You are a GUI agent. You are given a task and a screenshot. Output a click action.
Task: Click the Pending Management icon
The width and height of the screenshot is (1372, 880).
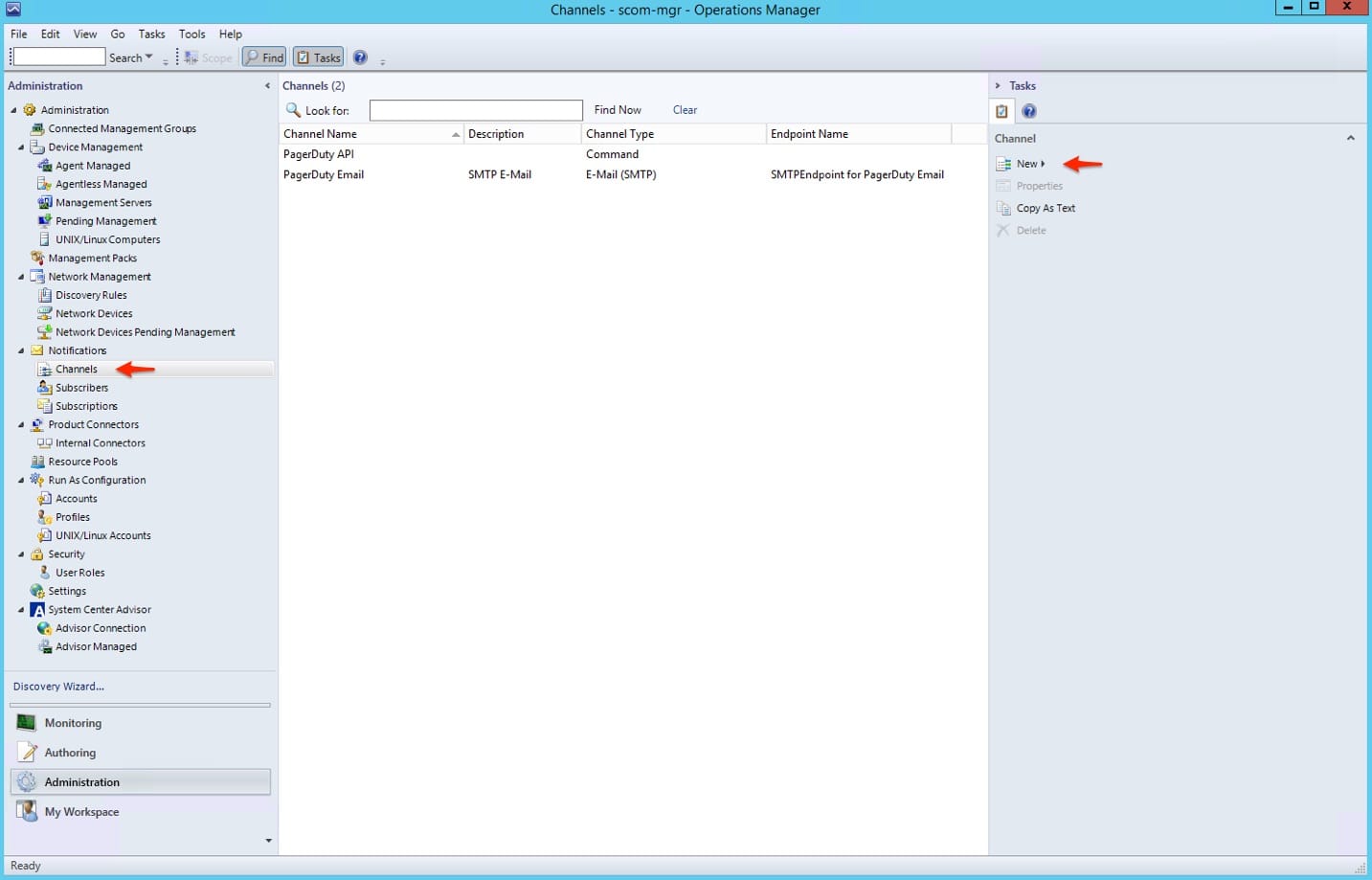(44, 221)
